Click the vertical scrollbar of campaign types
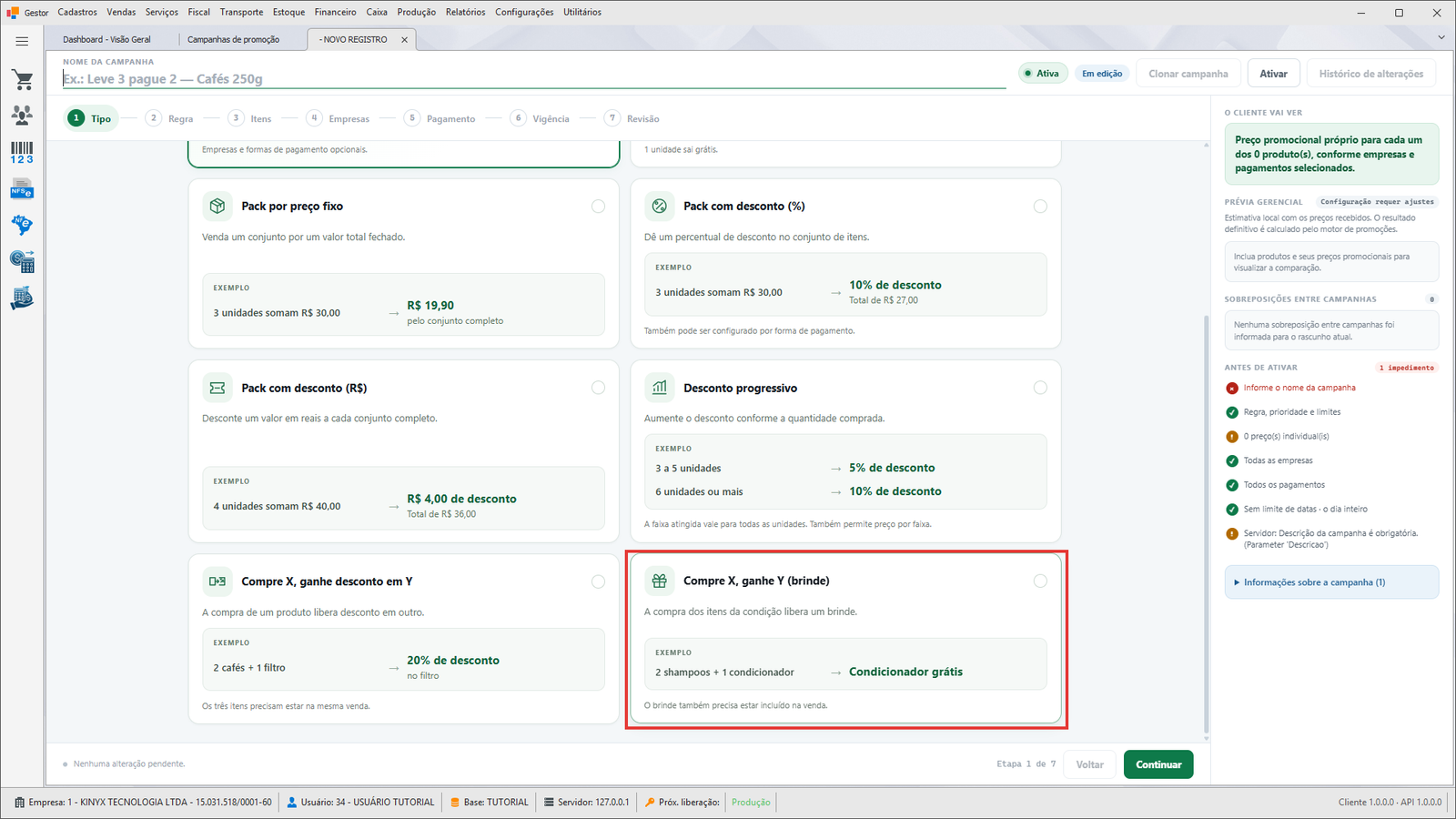This screenshot has width=1456, height=819. (1207, 523)
